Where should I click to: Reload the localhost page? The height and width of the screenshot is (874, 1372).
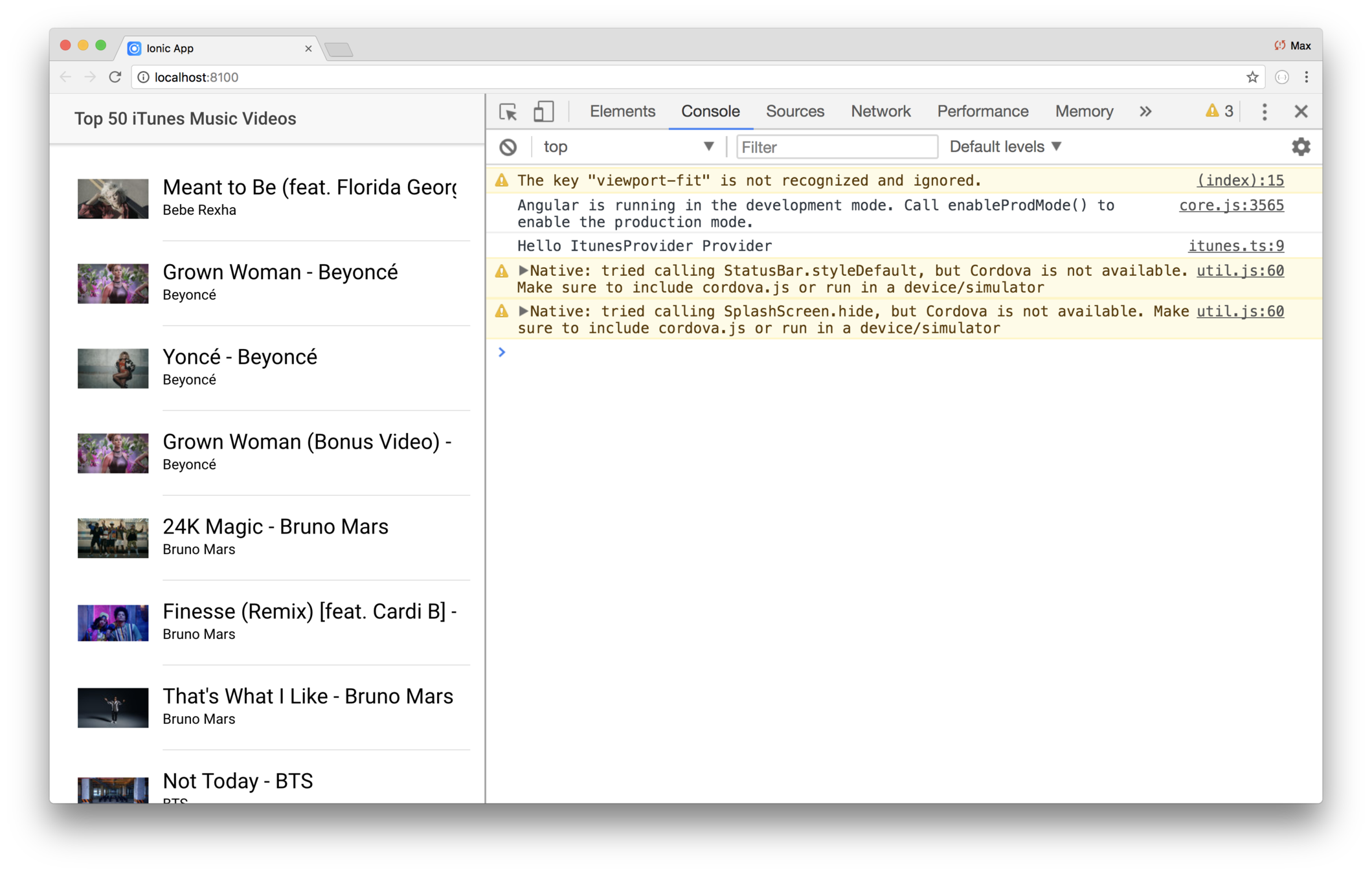(x=115, y=77)
